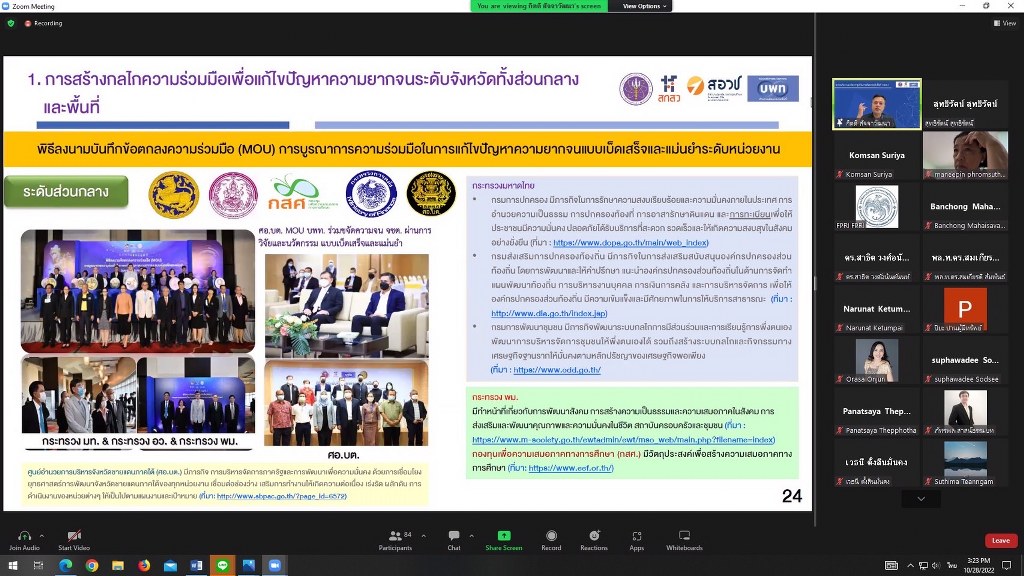The height and width of the screenshot is (576, 1024).
Task: Expand participants options arrow
Action: pos(424,536)
